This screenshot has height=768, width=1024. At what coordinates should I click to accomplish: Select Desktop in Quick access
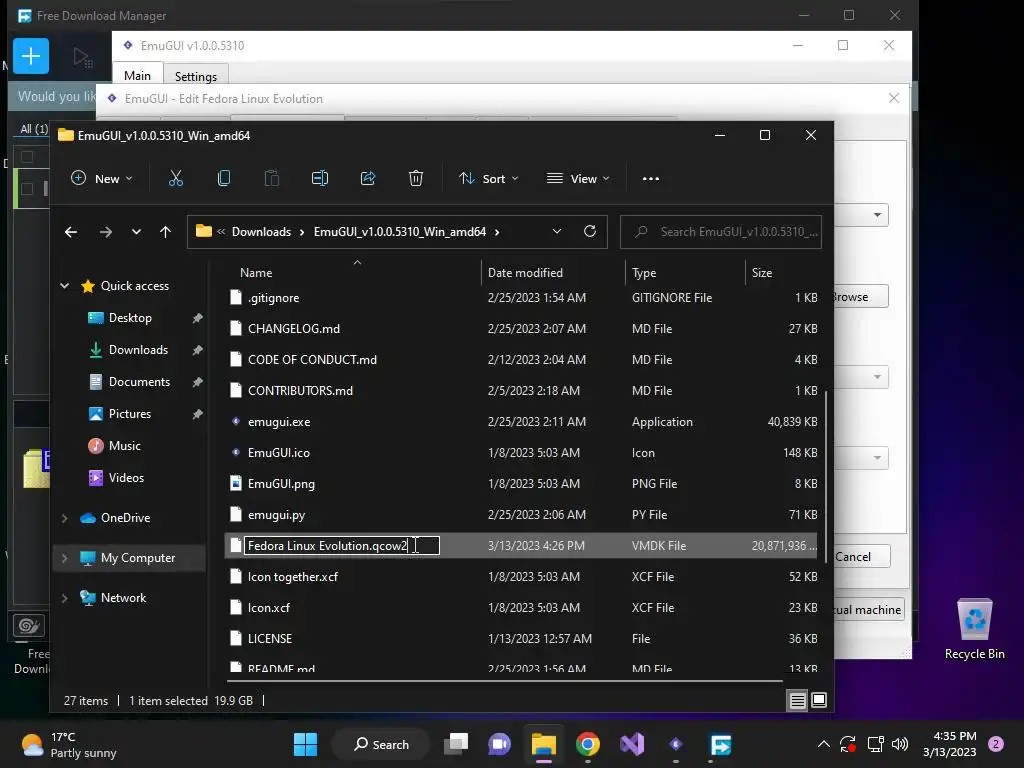pos(130,317)
